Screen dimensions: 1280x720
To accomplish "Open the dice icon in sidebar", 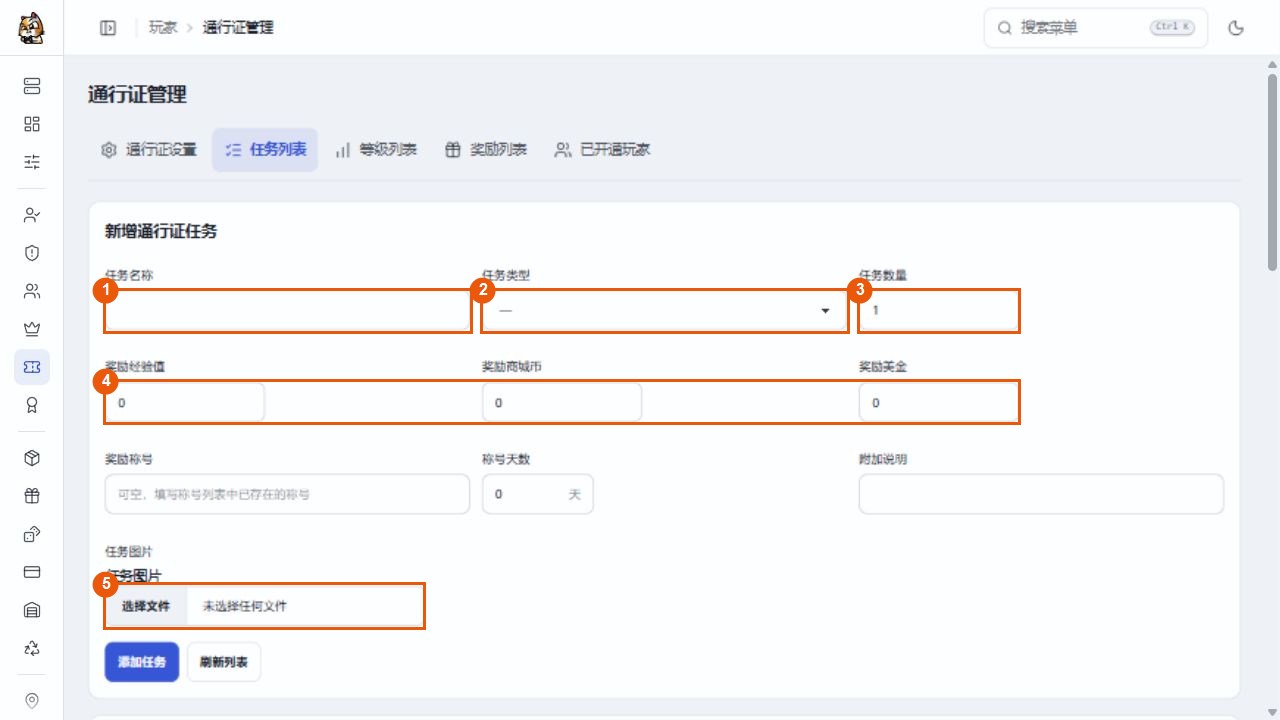I will [x=32, y=534].
